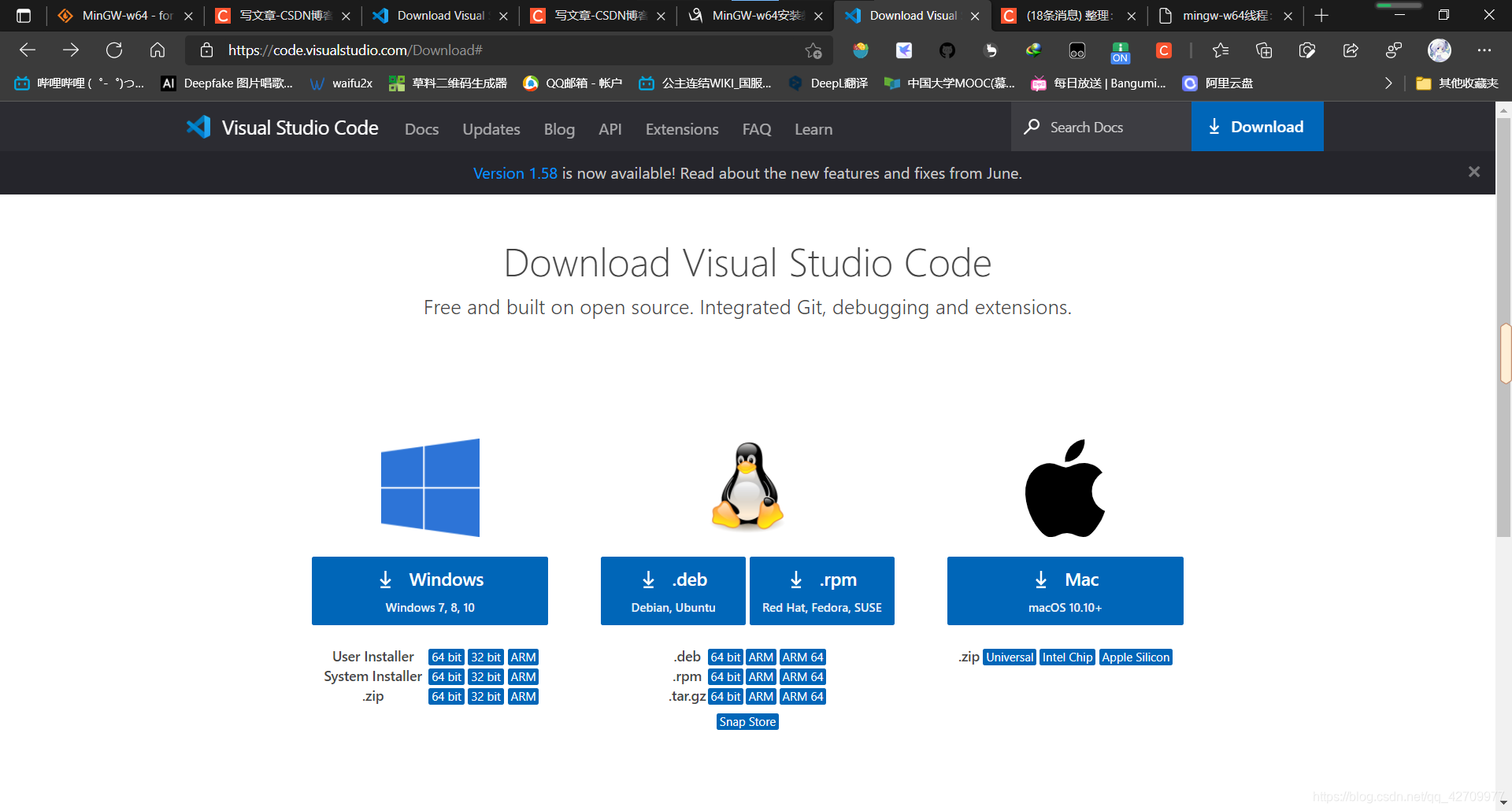
Task: Click the share page icon
Action: click(1351, 50)
